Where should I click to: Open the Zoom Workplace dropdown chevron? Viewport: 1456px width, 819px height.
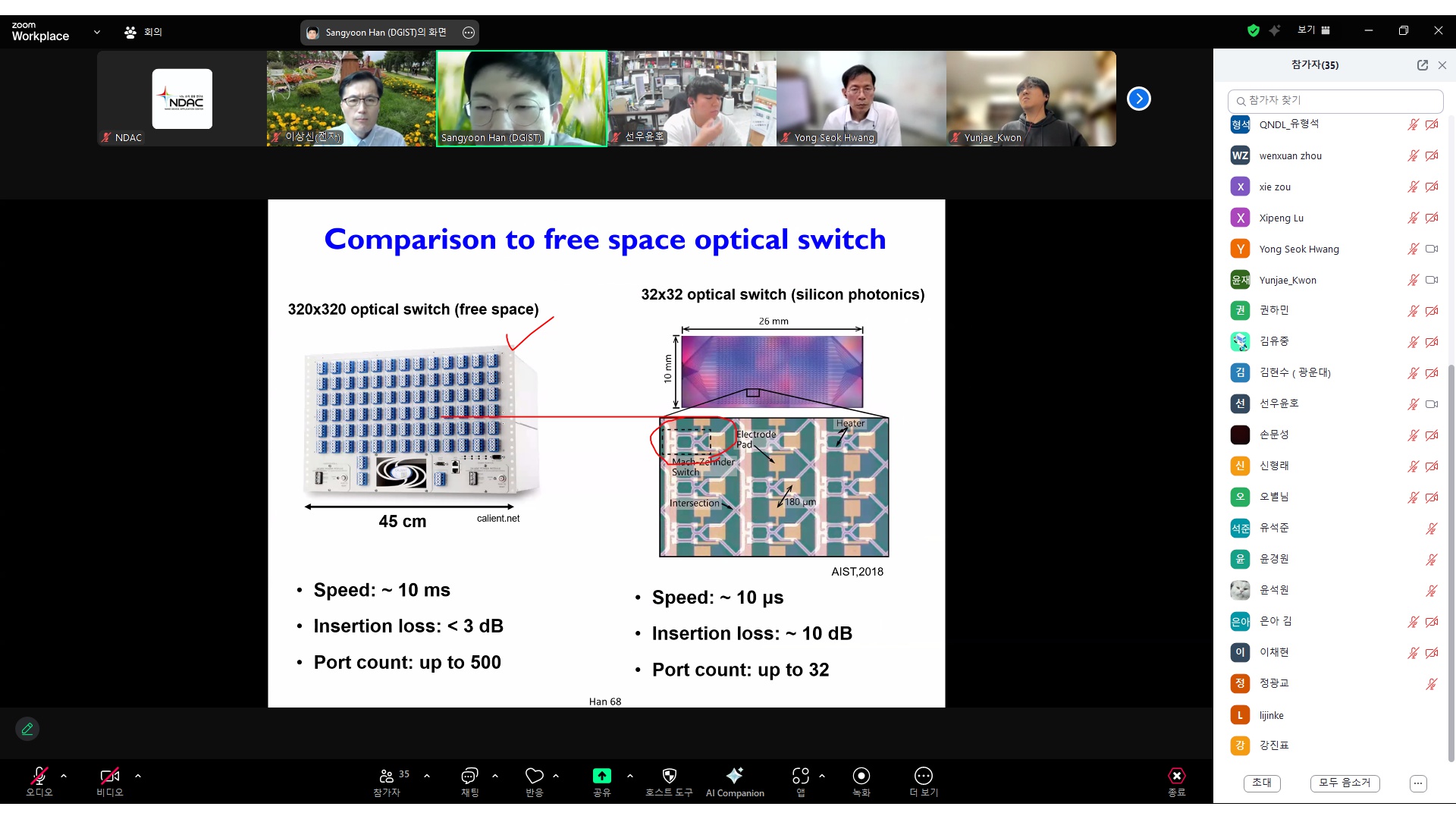tap(97, 32)
